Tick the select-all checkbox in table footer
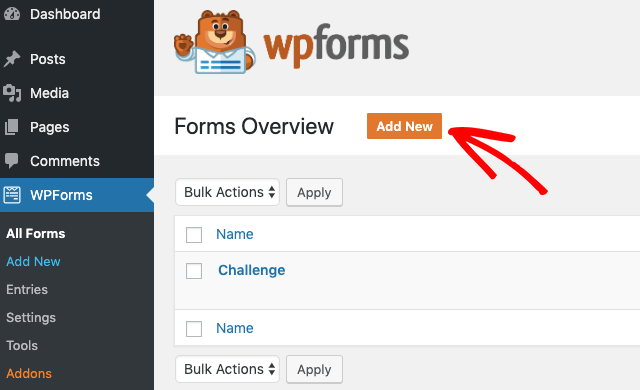Viewport: 640px width, 390px height. [x=194, y=328]
